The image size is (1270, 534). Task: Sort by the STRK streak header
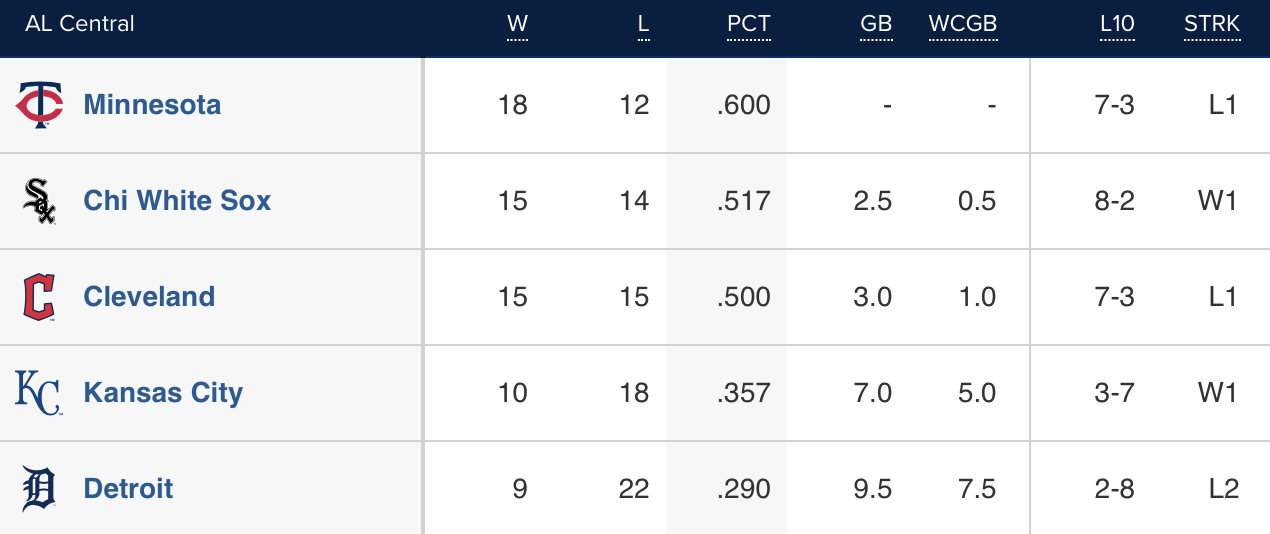click(x=1211, y=24)
